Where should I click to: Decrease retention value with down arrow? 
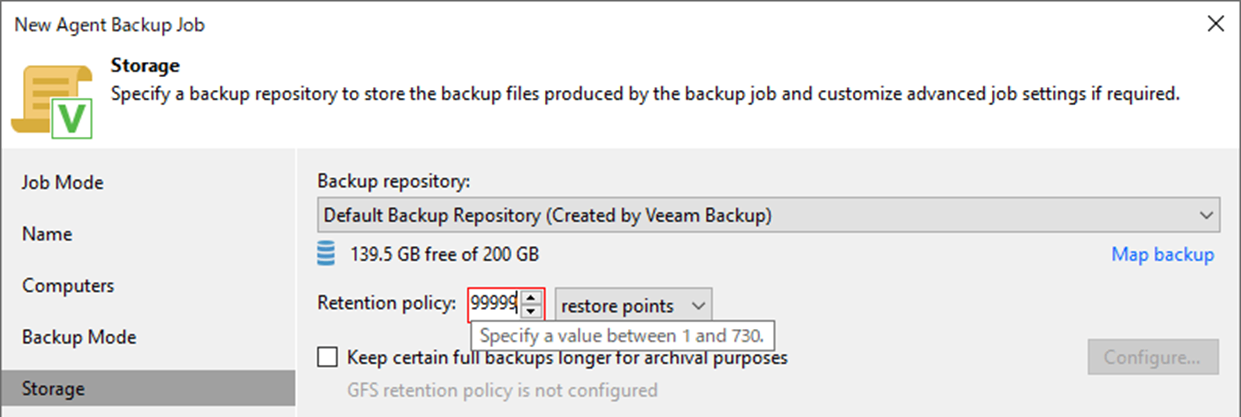531,311
